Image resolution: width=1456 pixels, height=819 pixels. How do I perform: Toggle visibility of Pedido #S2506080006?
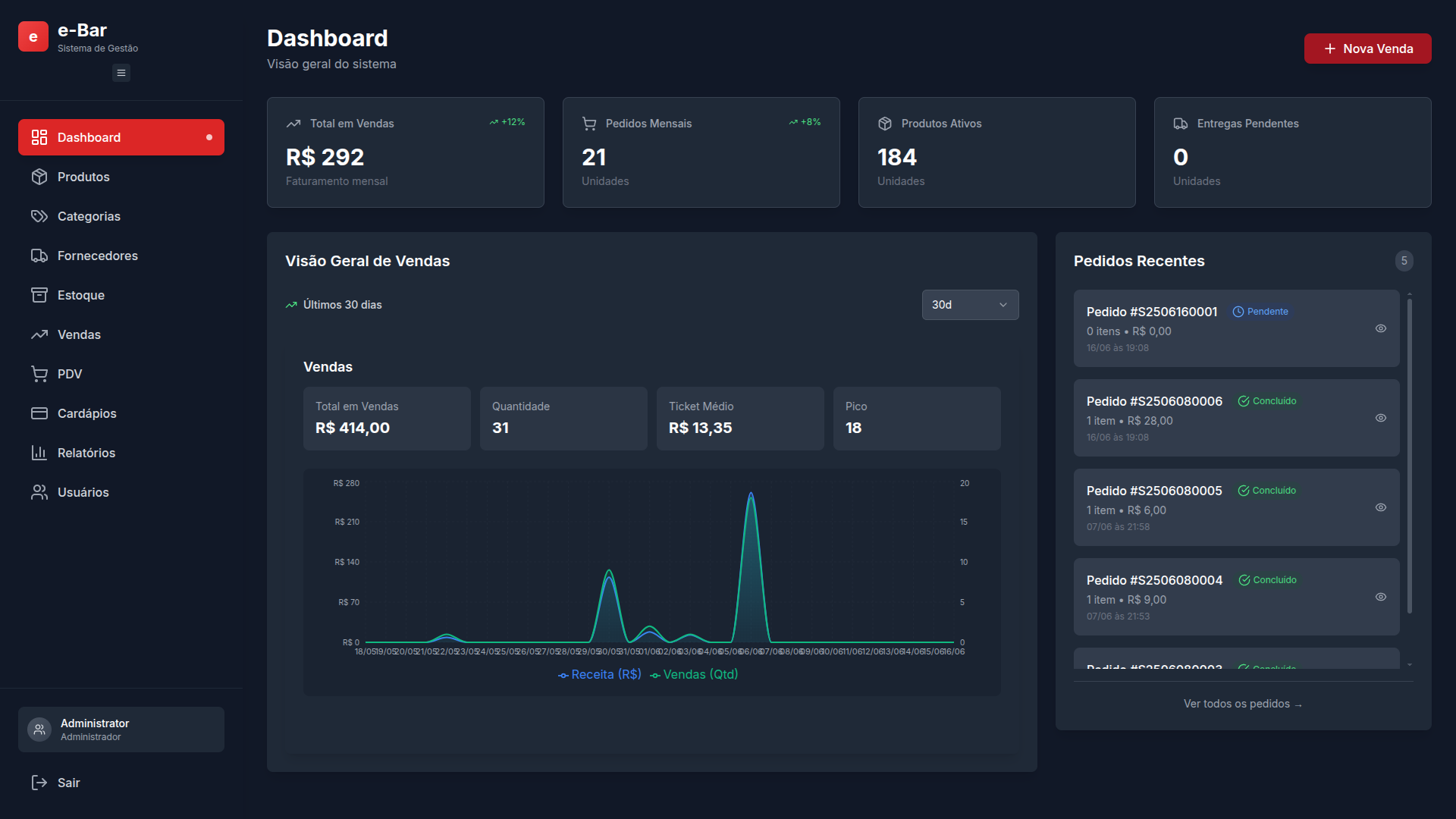[x=1380, y=418]
